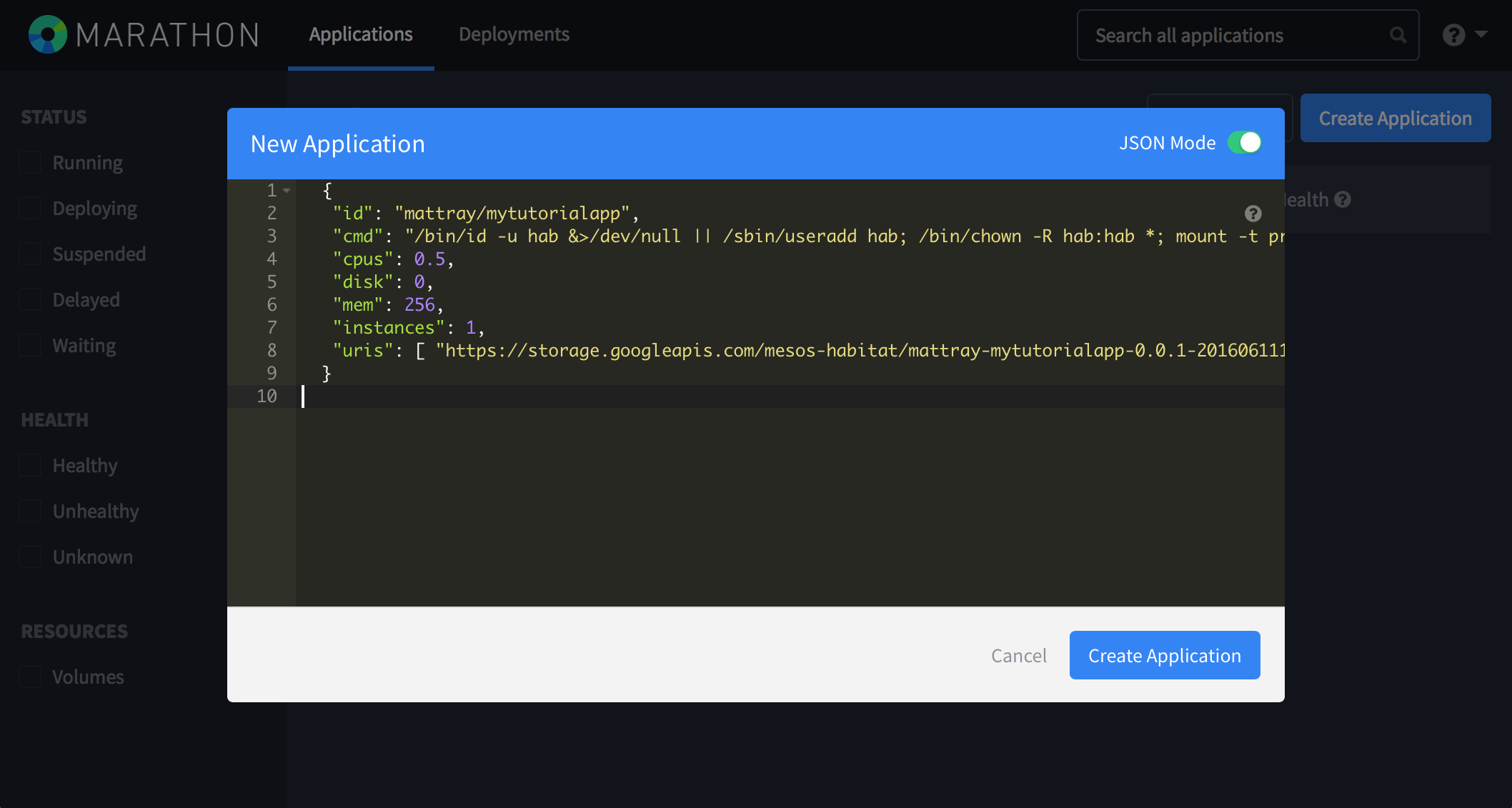Select the Applications tab
The height and width of the screenshot is (808, 1512).
click(361, 34)
